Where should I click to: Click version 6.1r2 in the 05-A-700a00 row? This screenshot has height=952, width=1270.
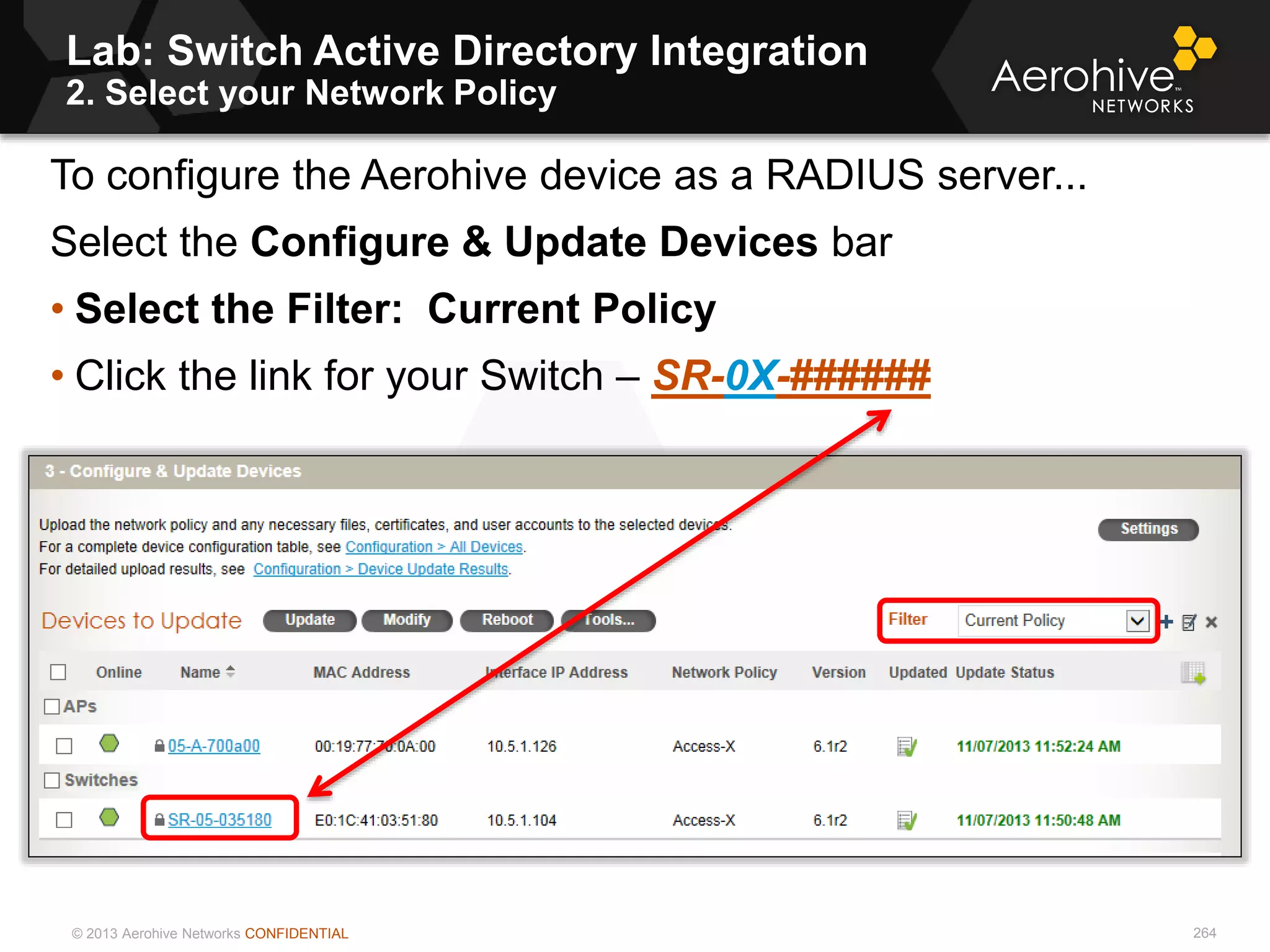(x=830, y=746)
